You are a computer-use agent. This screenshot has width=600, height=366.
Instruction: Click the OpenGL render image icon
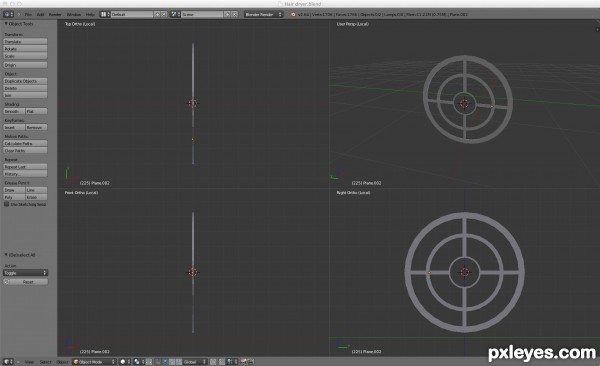pyautogui.click(x=243, y=361)
